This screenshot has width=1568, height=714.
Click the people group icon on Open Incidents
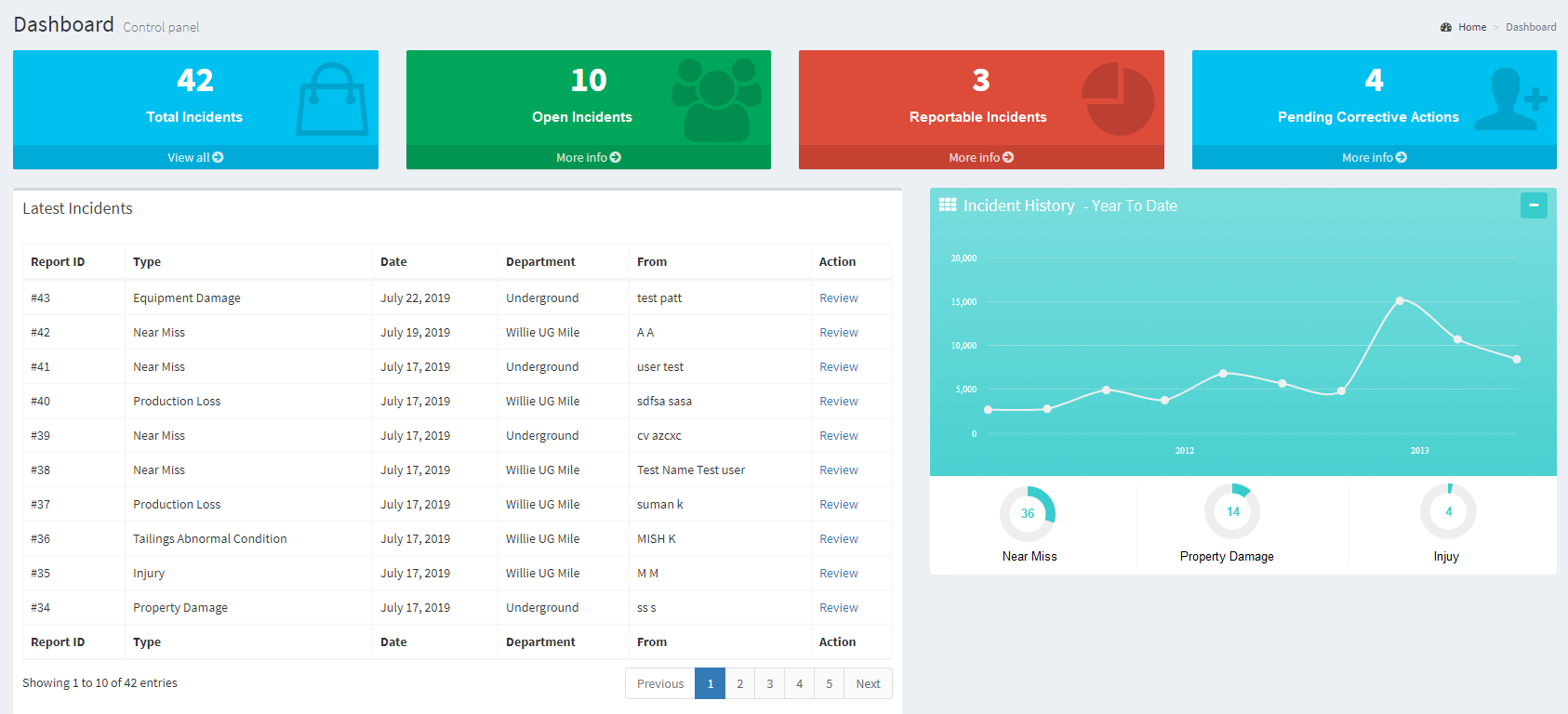pos(716,99)
